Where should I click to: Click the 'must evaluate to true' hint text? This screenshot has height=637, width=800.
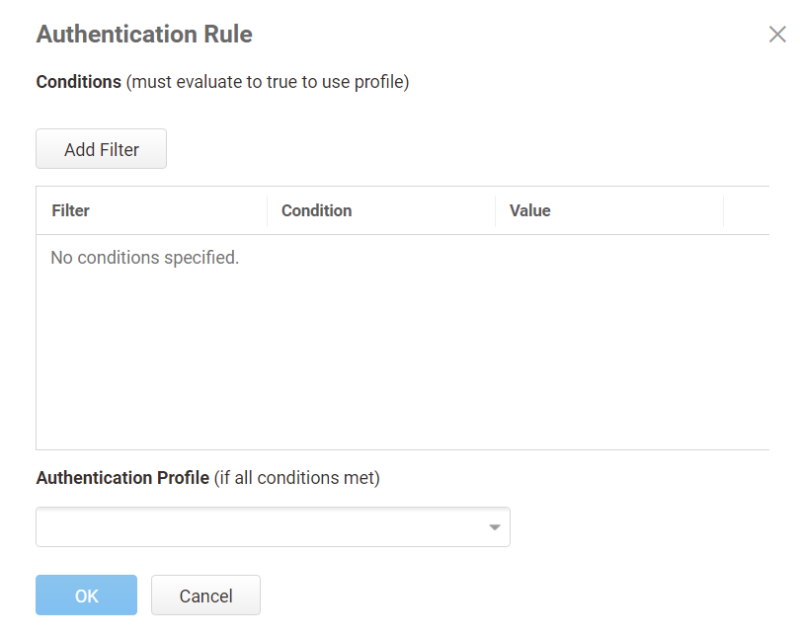pos(268,82)
